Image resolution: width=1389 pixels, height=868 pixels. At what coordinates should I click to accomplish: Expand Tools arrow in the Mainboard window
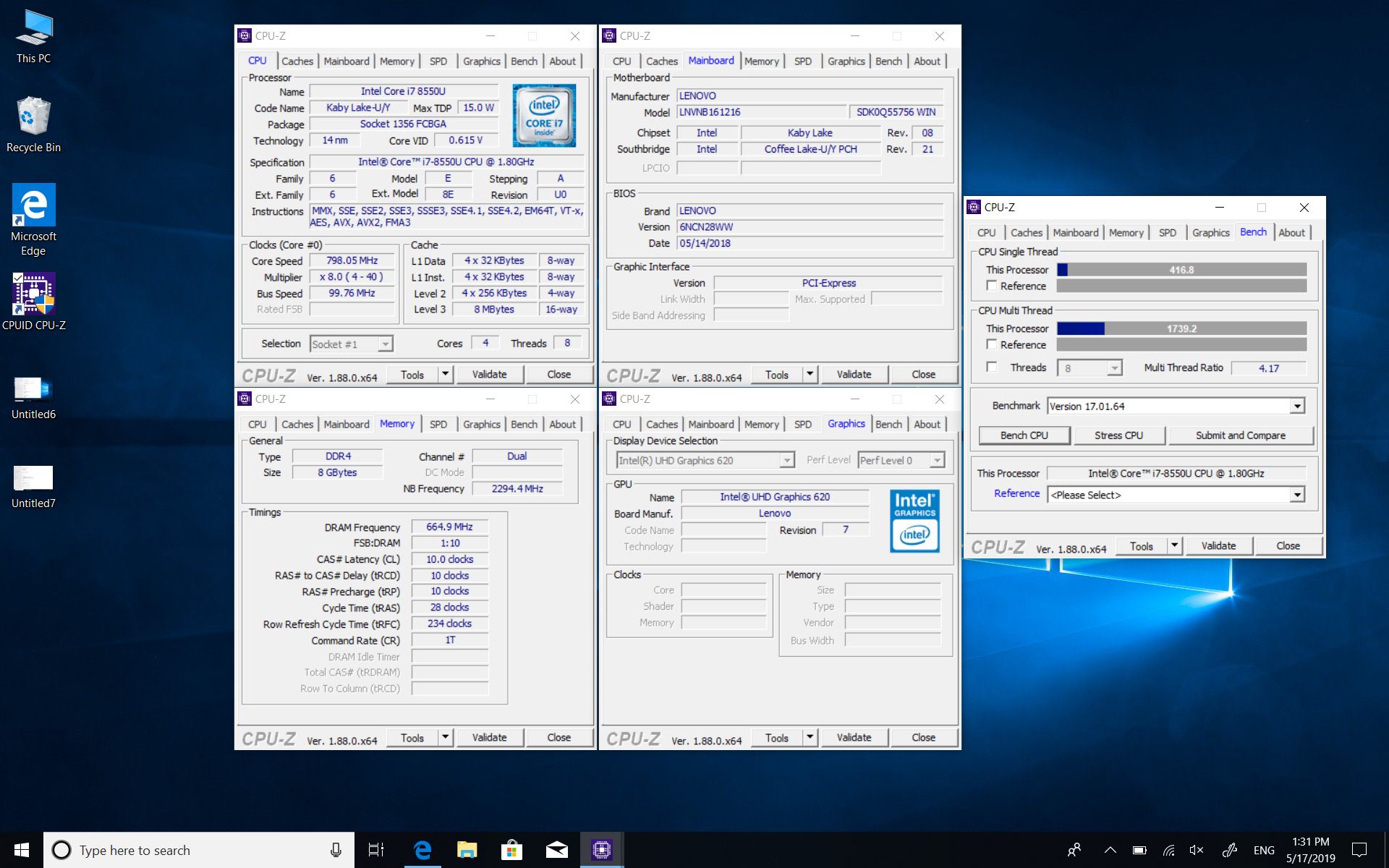(x=810, y=374)
